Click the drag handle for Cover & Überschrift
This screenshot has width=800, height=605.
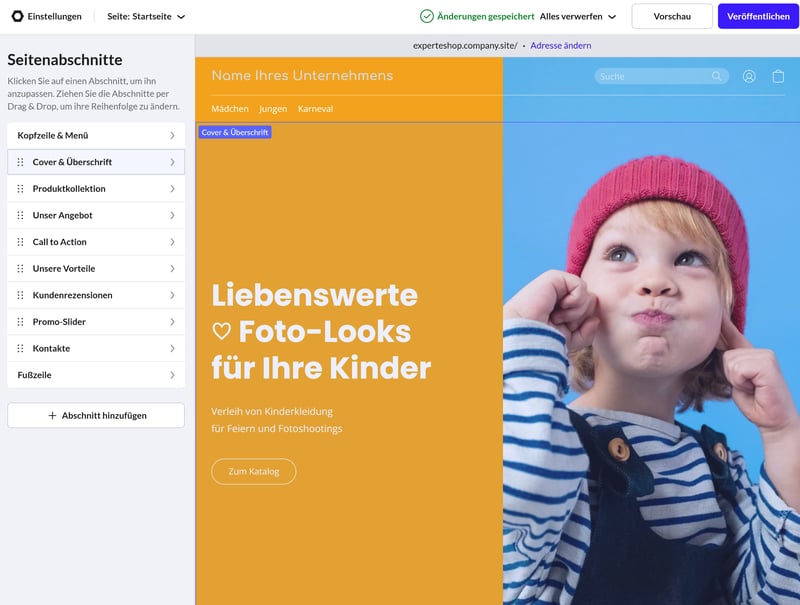pos(20,162)
